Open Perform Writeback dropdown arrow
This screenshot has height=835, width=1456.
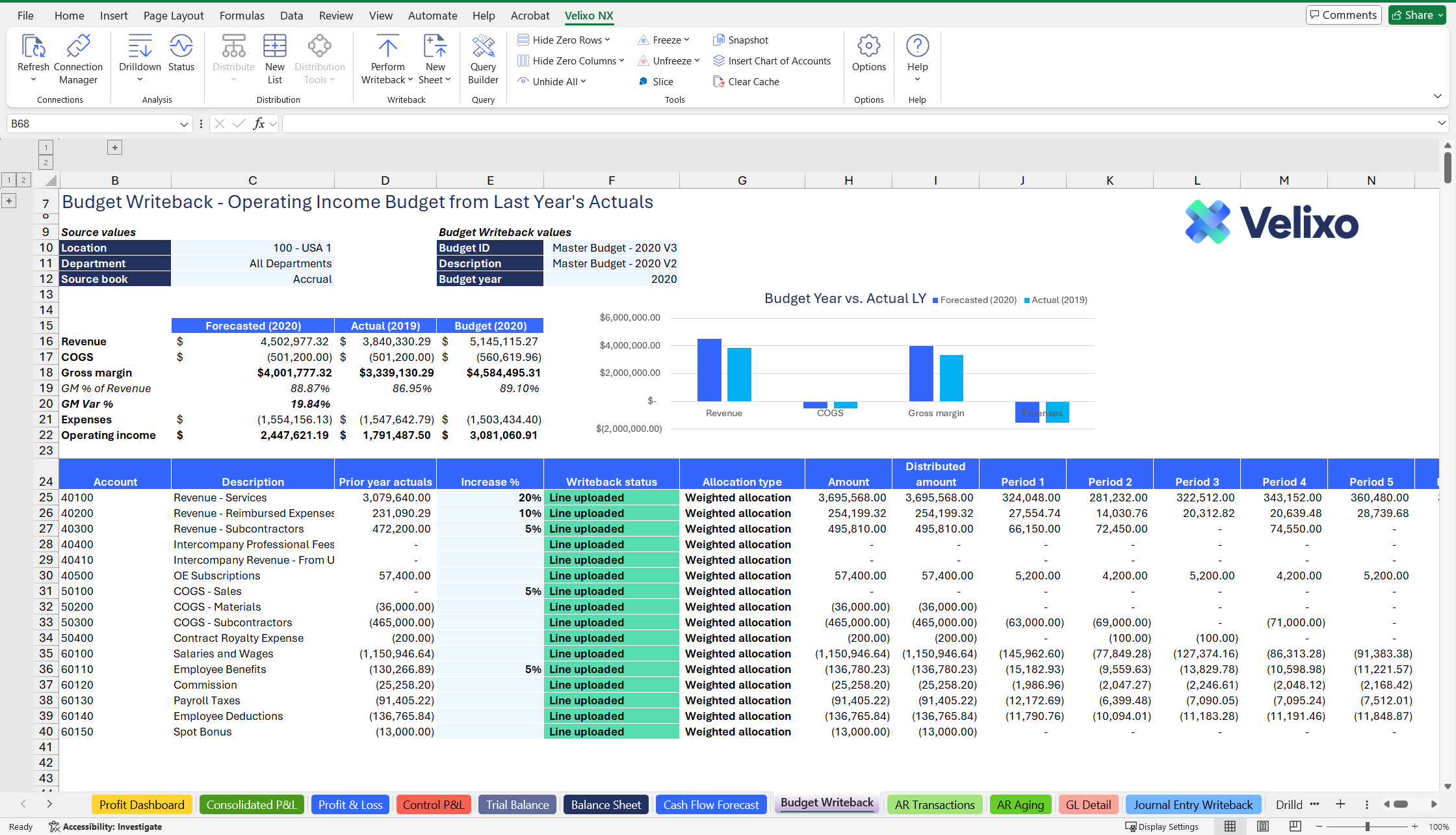(x=410, y=80)
